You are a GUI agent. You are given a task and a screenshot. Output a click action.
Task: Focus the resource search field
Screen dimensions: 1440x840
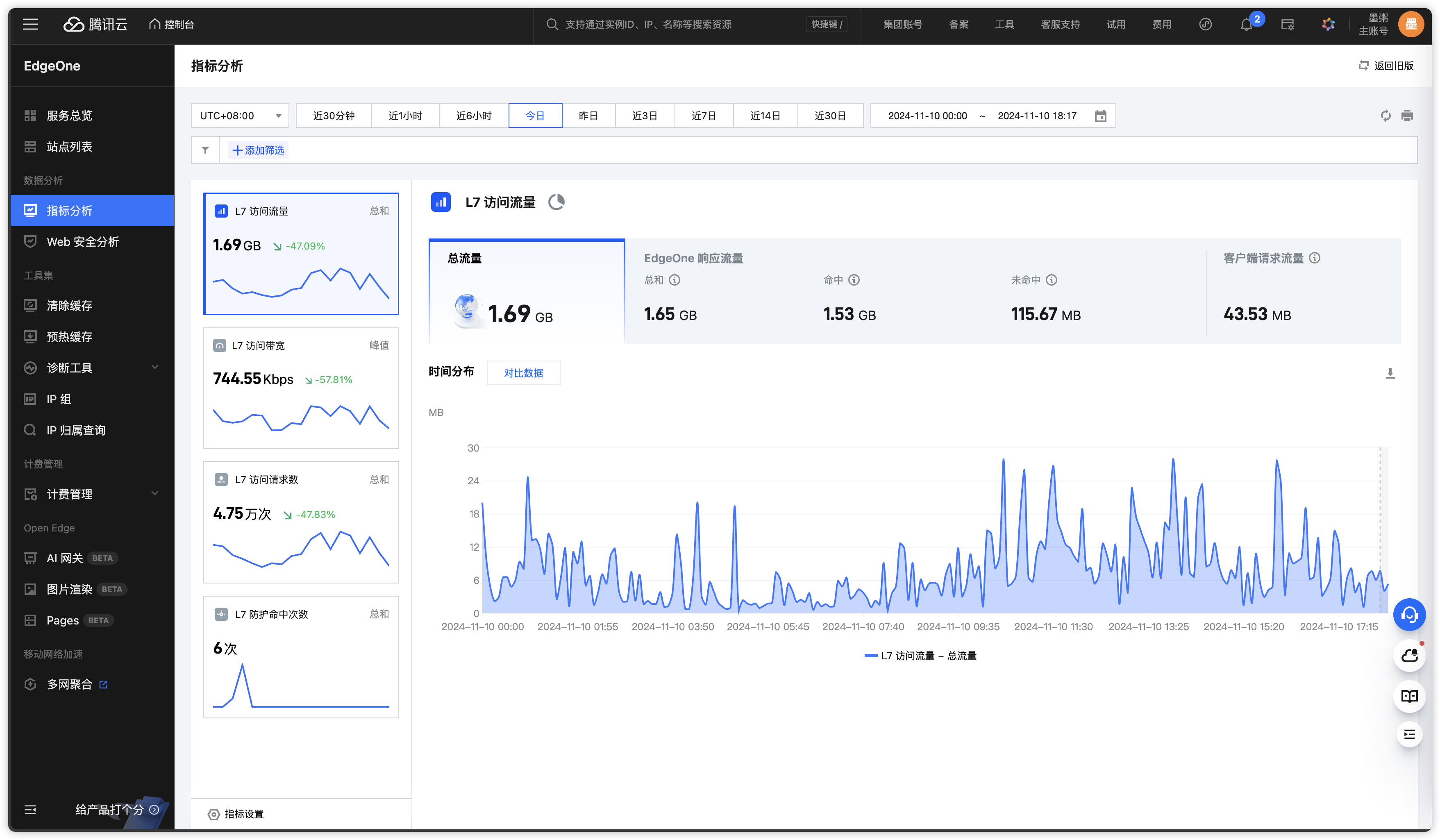point(697,24)
